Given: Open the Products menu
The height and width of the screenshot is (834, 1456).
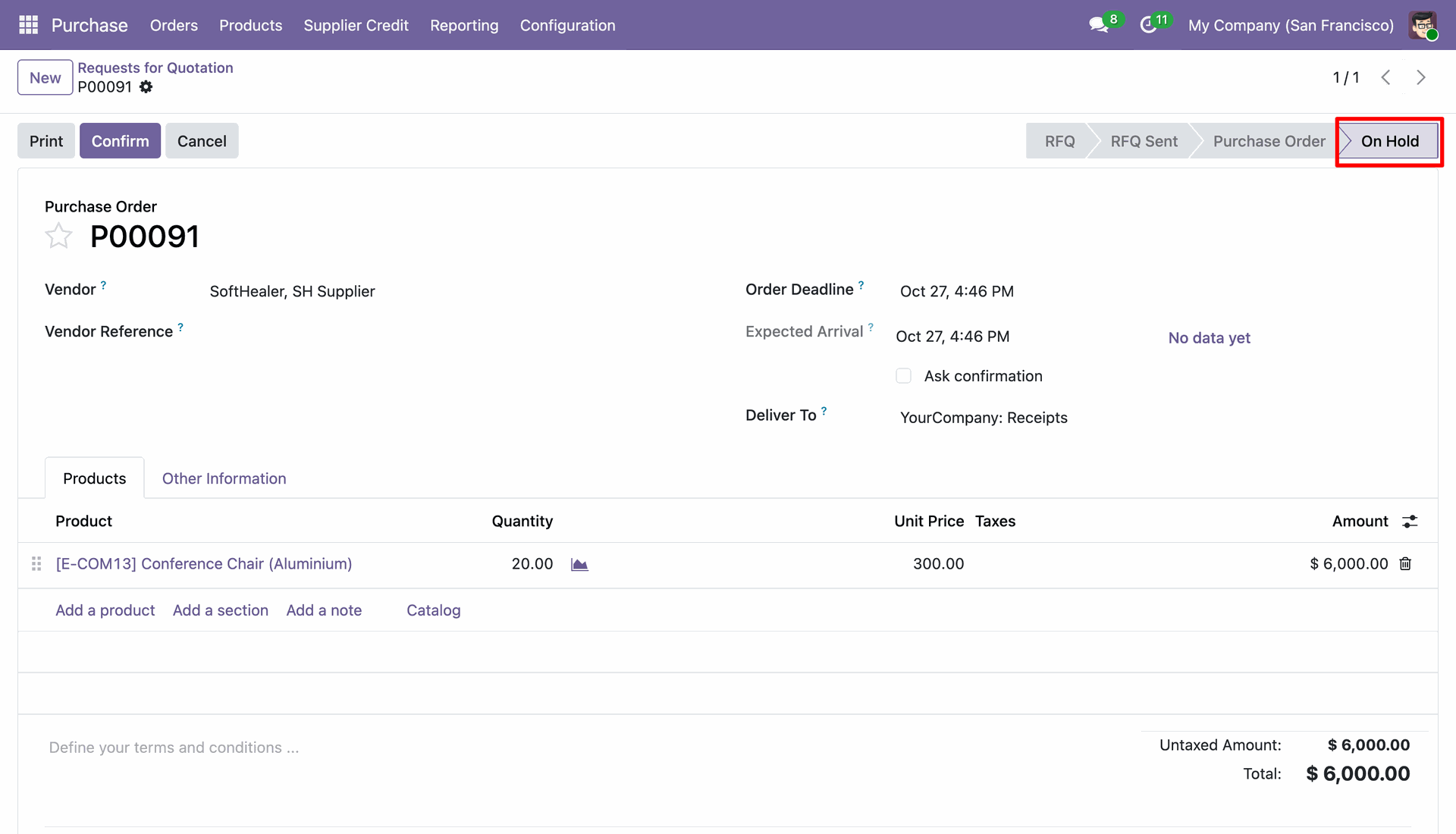Looking at the screenshot, I should [x=250, y=25].
